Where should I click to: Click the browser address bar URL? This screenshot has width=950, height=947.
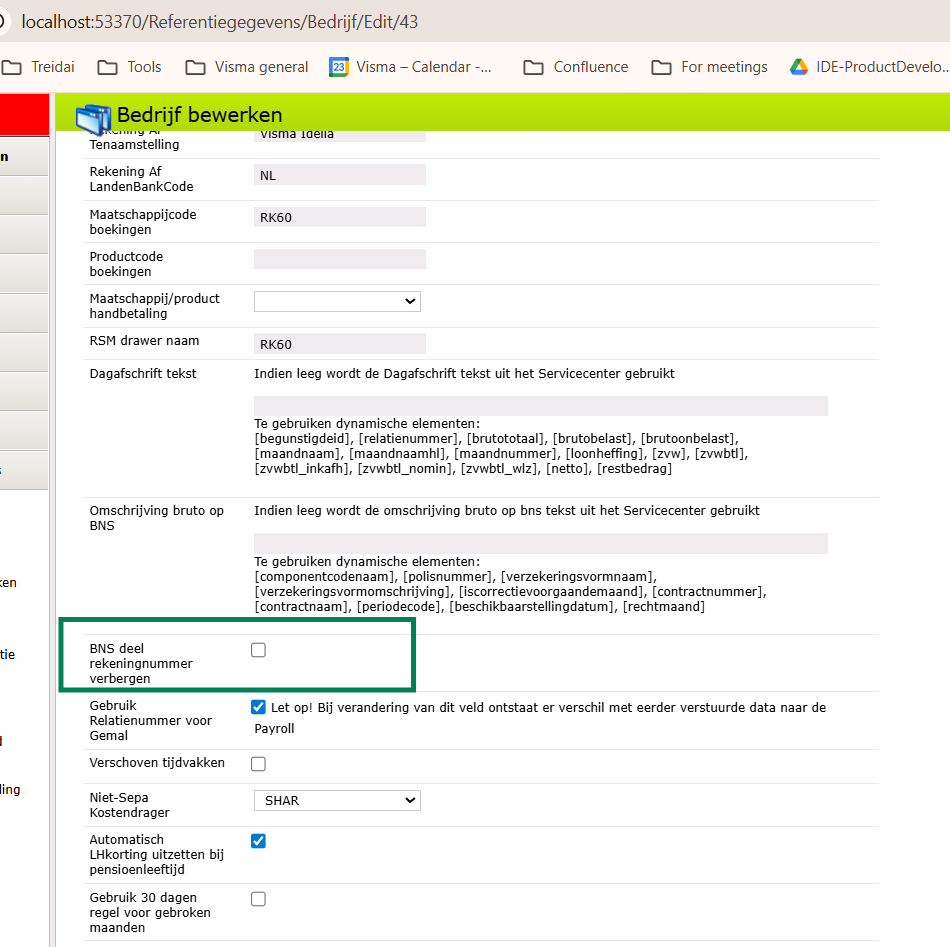pos(219,22)
